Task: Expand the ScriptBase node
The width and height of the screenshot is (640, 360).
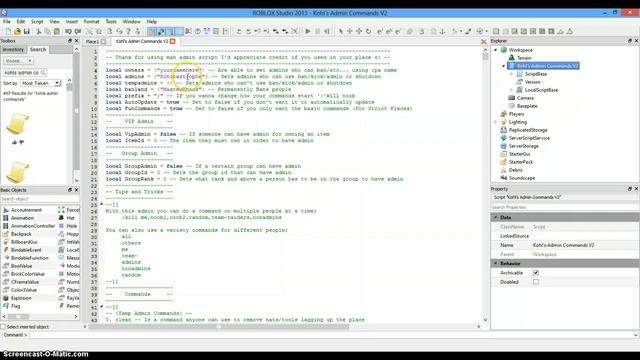Action: [512, 74]
